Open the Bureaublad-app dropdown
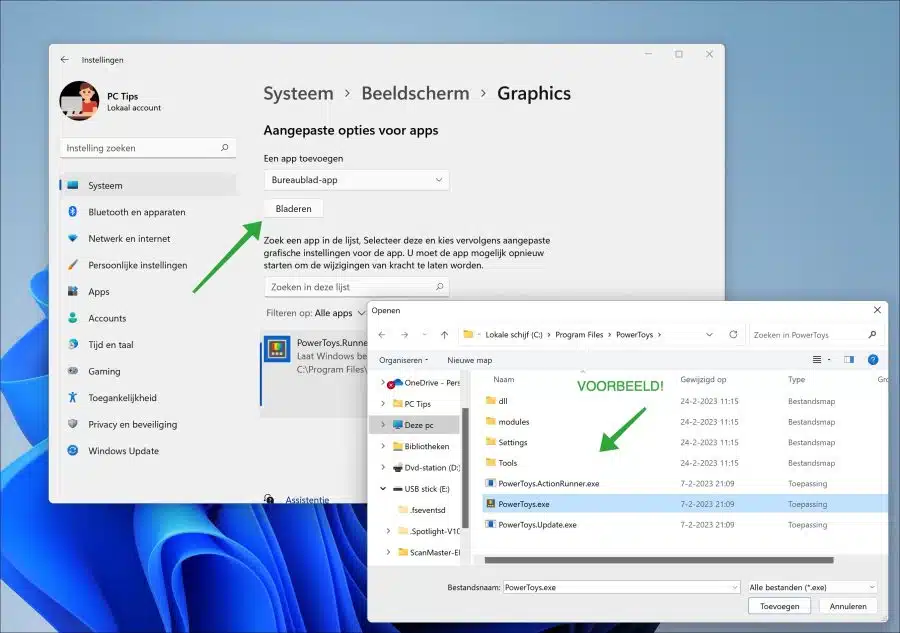The height and width of the screenshot is (633, 900). [x=356, y=180]
